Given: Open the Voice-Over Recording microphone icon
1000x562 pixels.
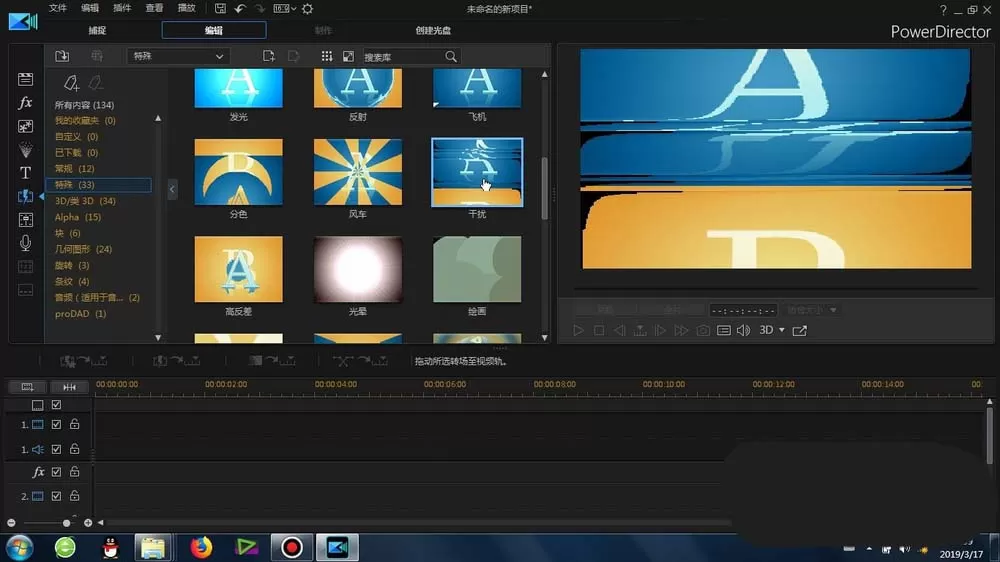Looking at the screenshot, I should click(25, 243).
